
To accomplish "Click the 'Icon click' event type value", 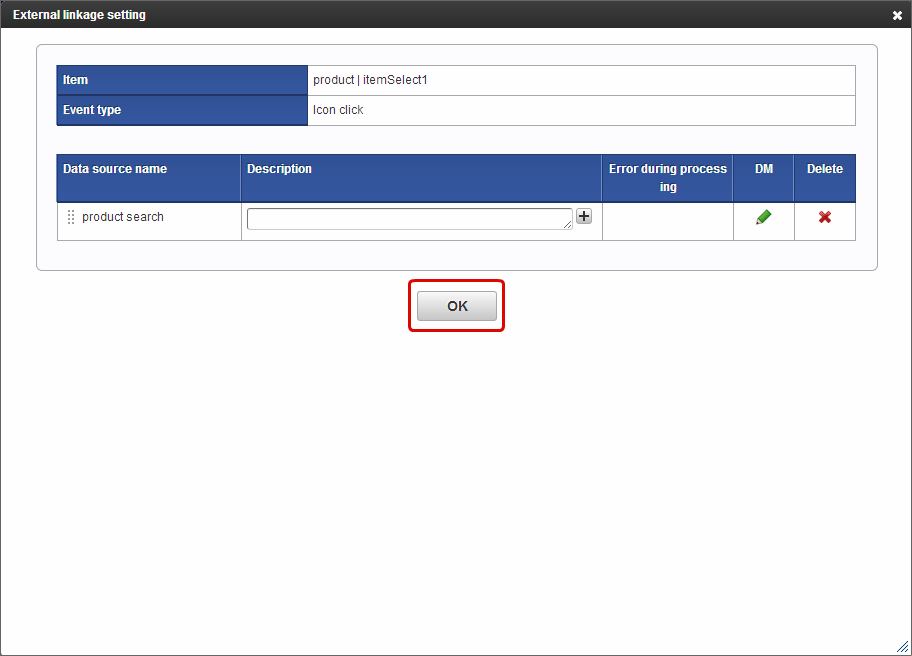I will (x=338, y=110).
